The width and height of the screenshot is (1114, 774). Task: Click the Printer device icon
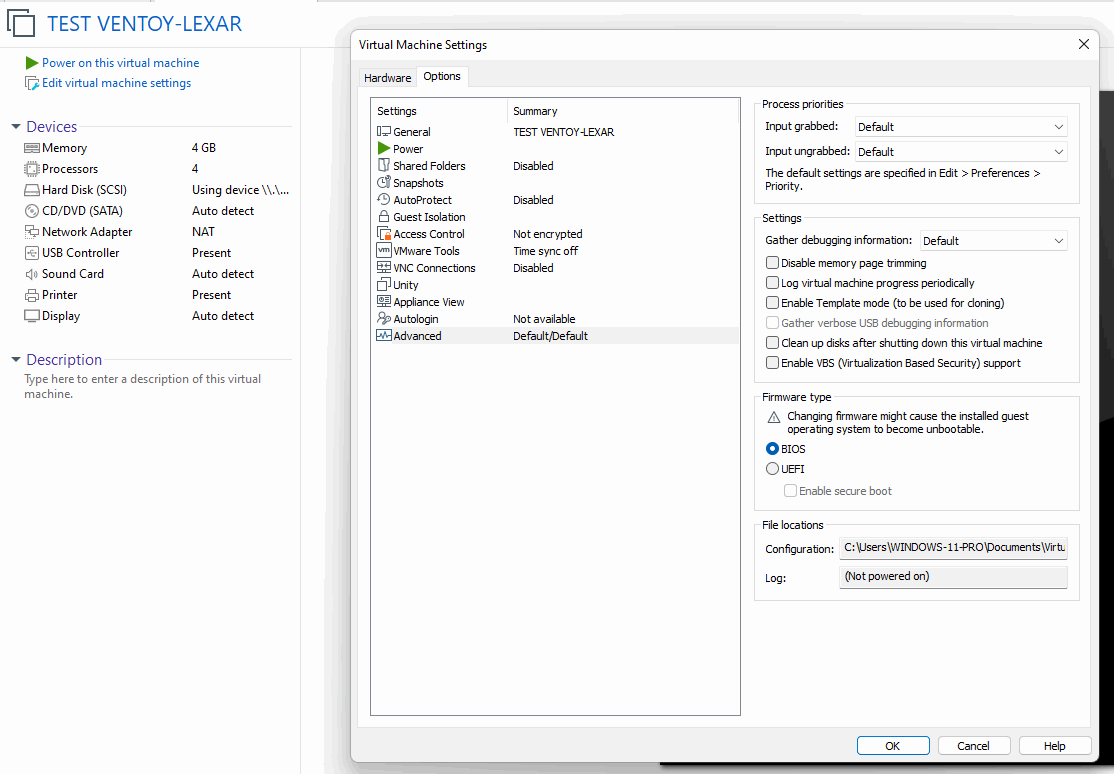(x=31, y=295)
